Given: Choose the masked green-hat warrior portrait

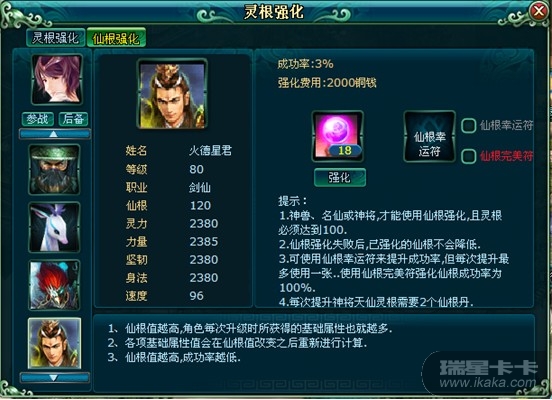Looking at the screenshot, I should click(x=54, y=170).
